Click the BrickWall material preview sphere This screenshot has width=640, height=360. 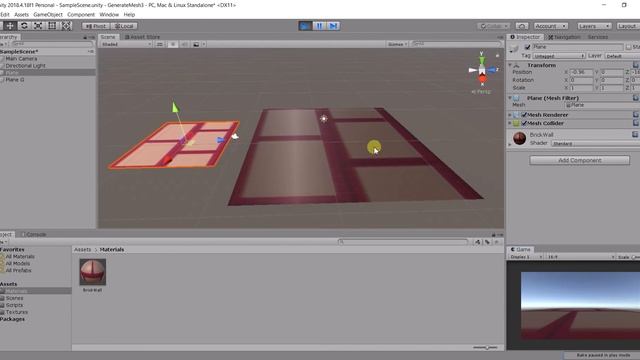(520, 138)
